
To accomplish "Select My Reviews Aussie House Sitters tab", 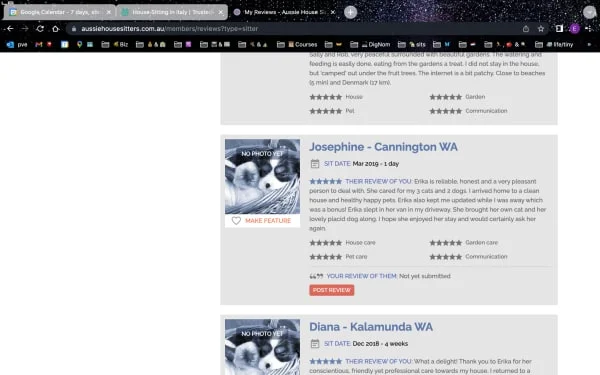I will [x=284, y=12].
